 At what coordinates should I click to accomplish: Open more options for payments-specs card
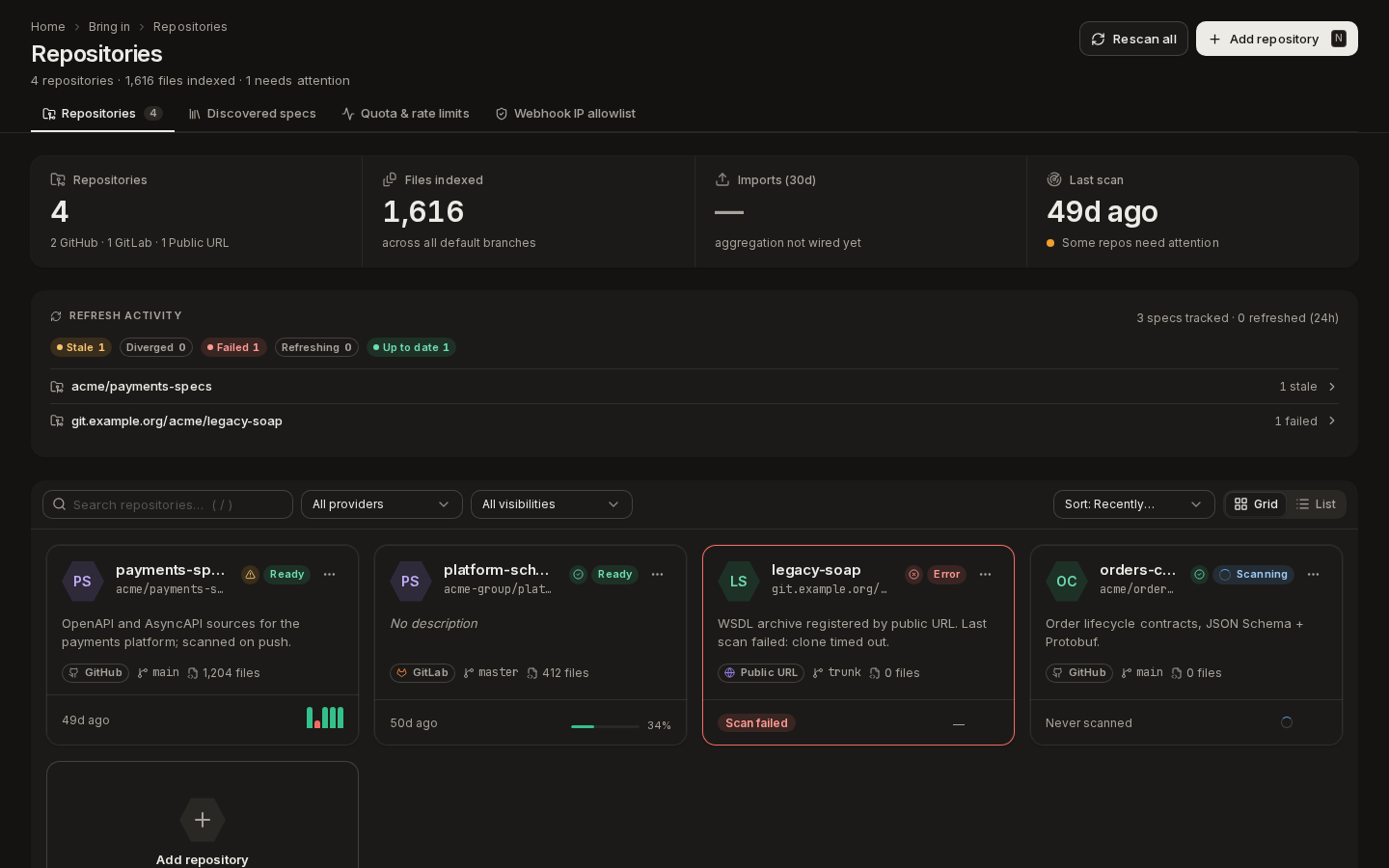[x=329, y=574]
